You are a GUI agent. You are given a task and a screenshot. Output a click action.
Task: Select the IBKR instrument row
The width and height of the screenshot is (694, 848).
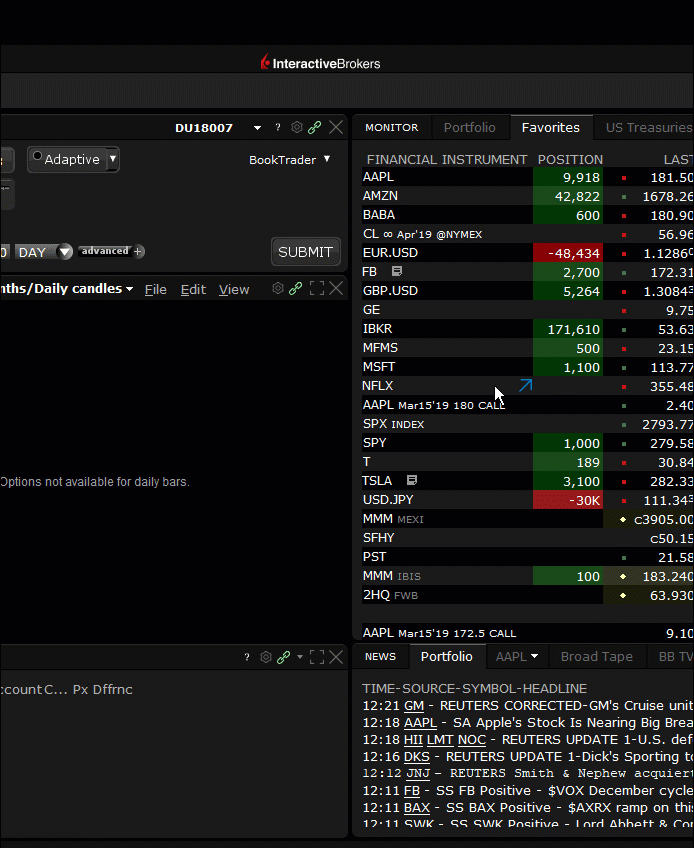(x=527, y=329)
